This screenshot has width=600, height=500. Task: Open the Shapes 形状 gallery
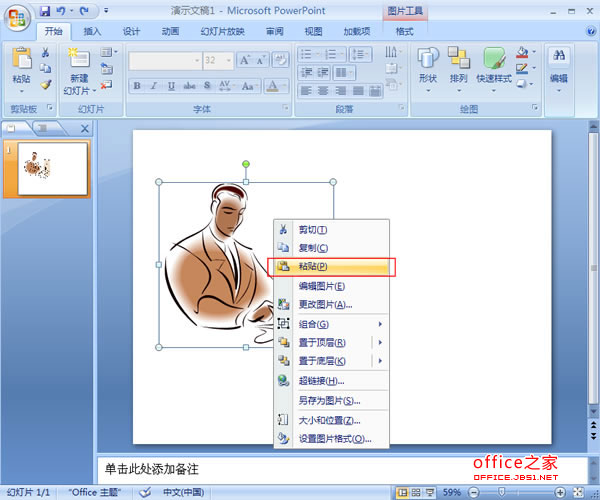(428, 69)
